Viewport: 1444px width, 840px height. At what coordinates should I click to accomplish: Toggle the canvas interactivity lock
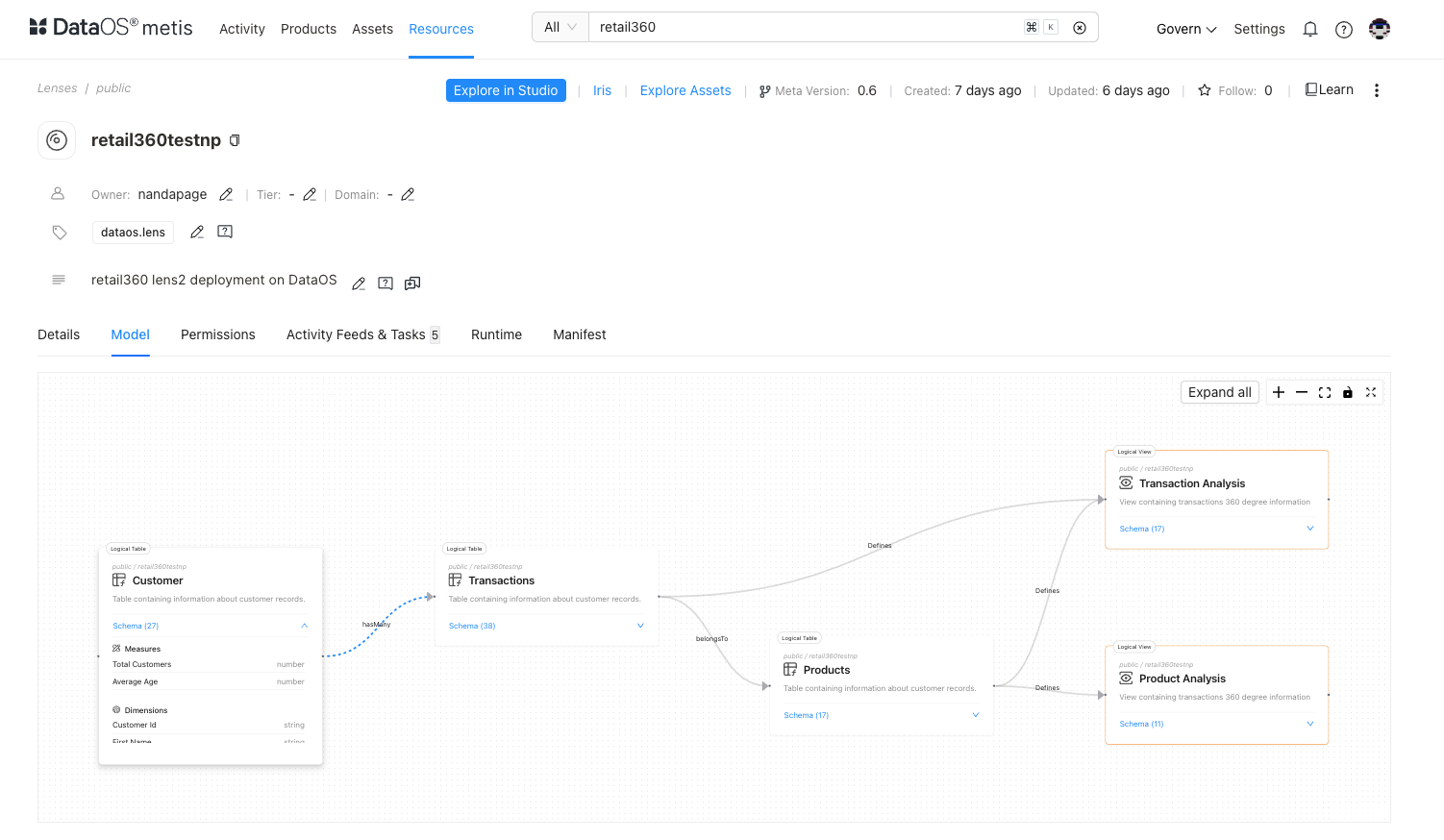(x=1348, y=392)
